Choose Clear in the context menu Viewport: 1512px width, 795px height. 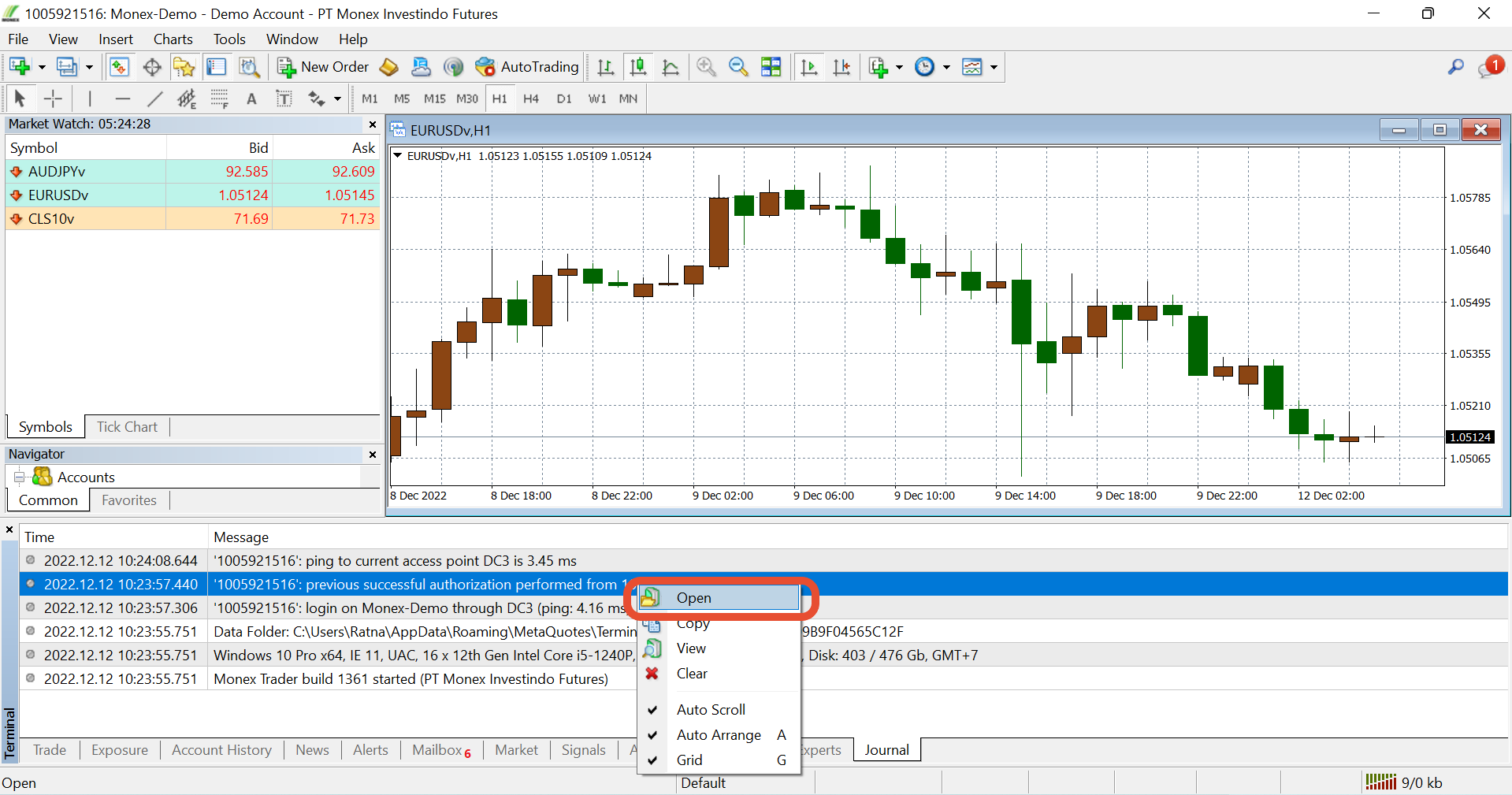[x=719, y=674]
